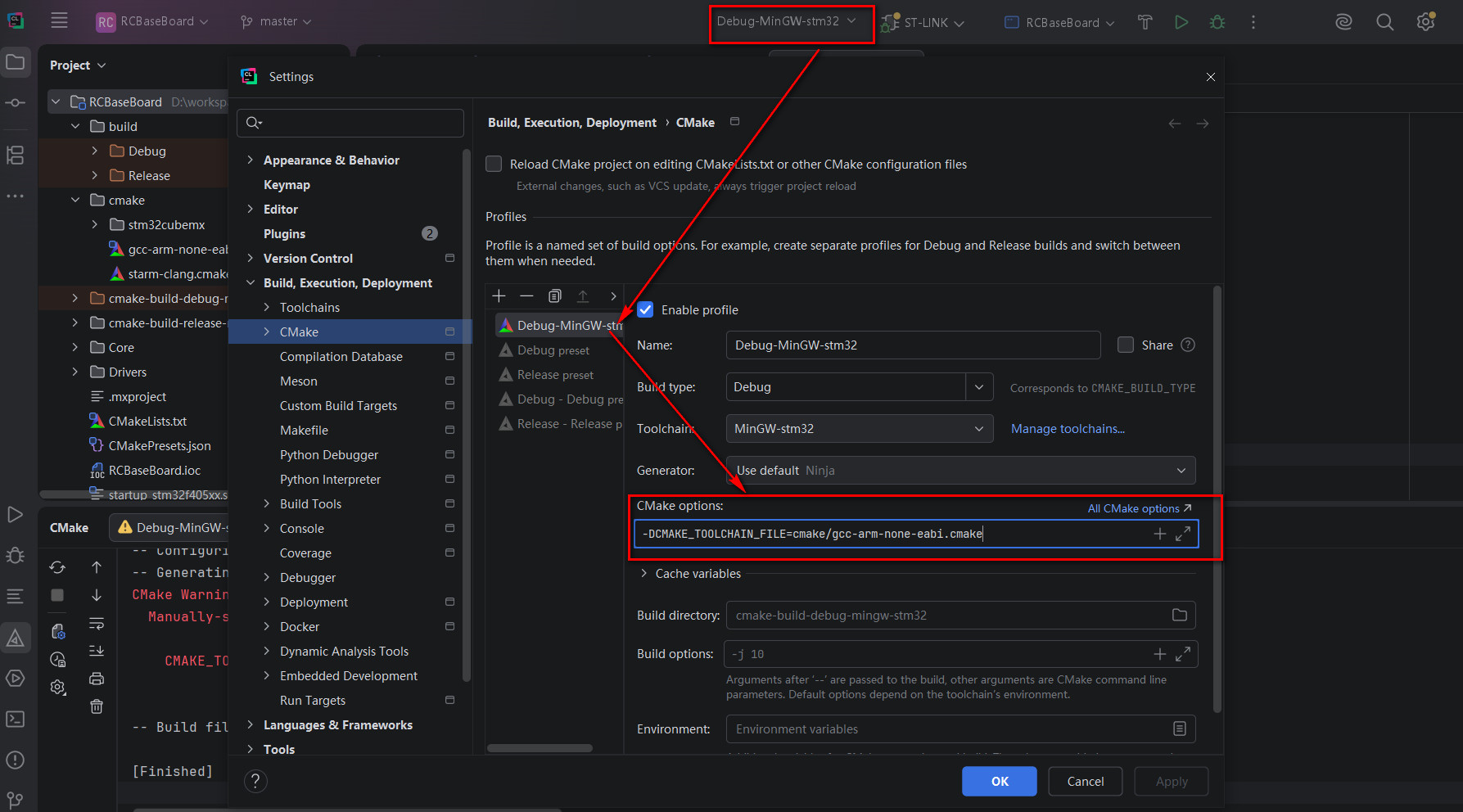The height and width of the screenshot is (812, 1463).
Task: Open the Project tool window folder icon
Action: tap(16, 62)
